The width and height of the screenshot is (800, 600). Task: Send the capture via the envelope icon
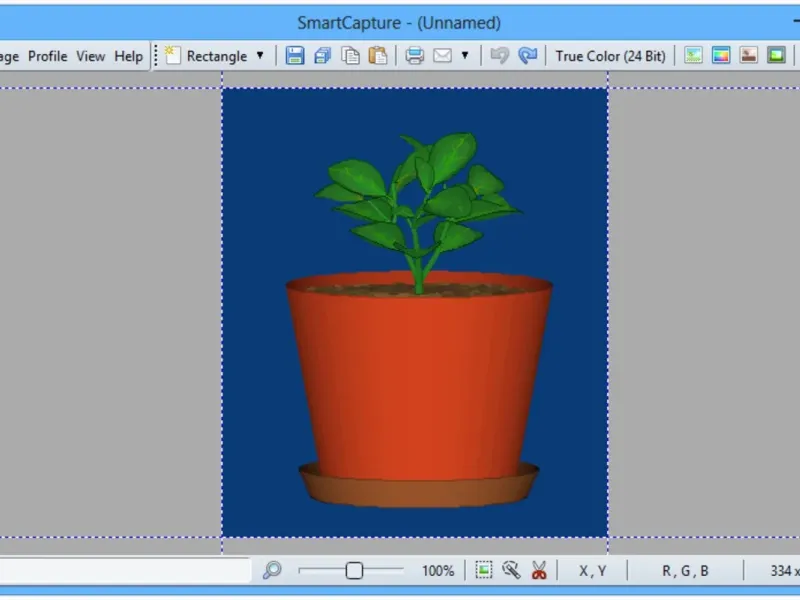click(x=441, y=56)
